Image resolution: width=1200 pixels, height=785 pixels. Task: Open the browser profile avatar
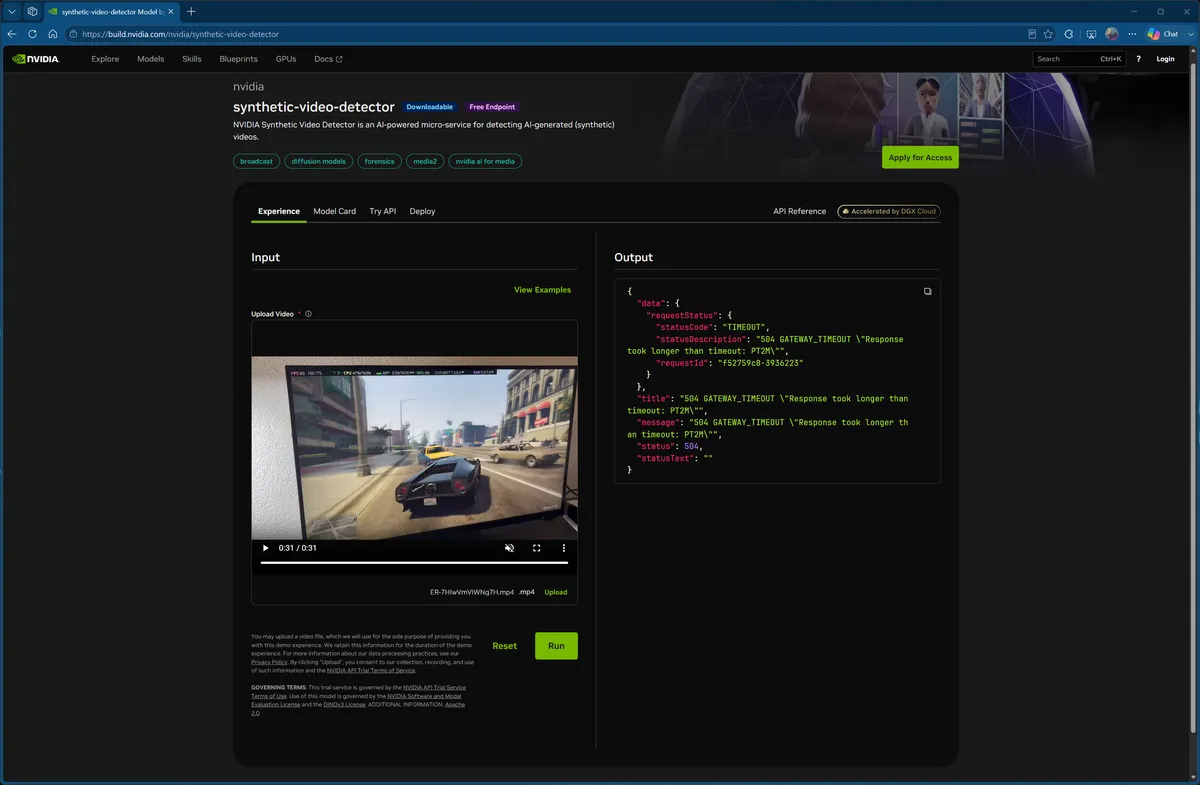pyautogui.click(x=1112, y=33)
